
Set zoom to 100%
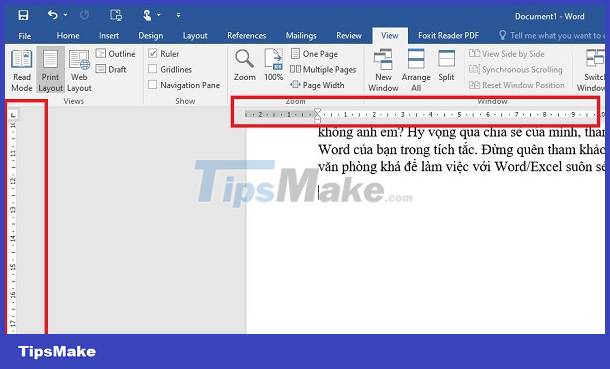pyautogui.click(x=273, y=65)
